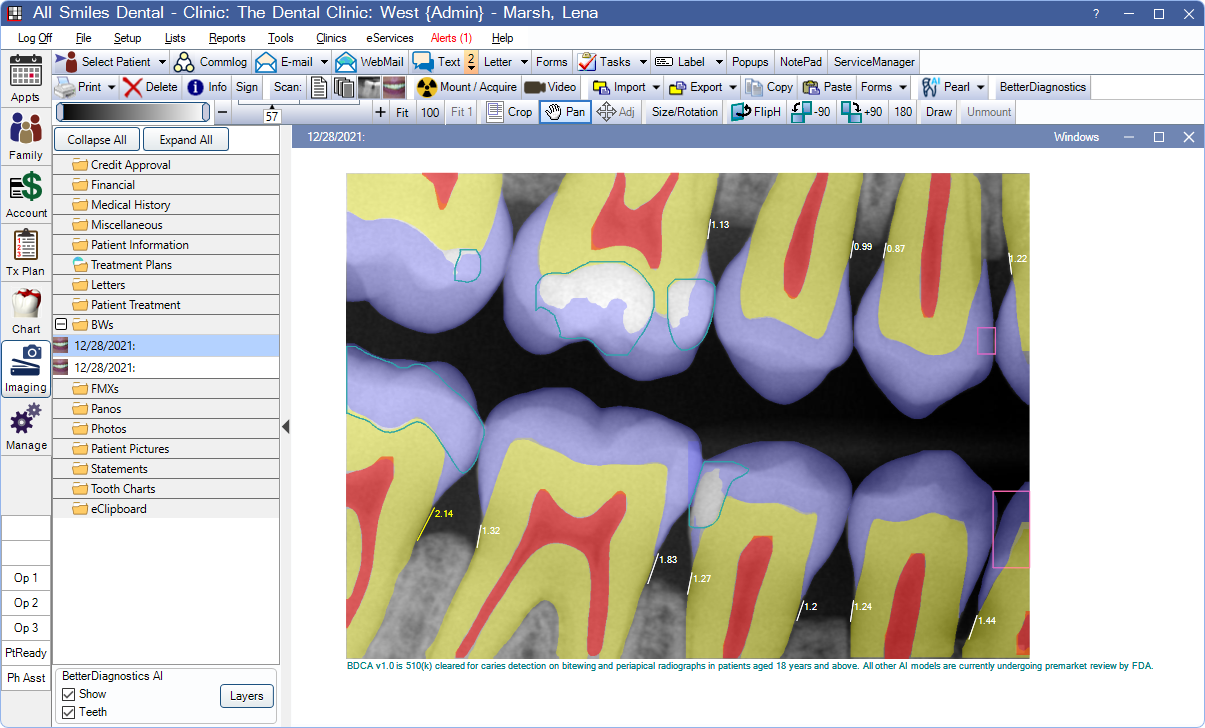
Task: Open the Export dropdown arrow
Action: [x=732, y=87]
